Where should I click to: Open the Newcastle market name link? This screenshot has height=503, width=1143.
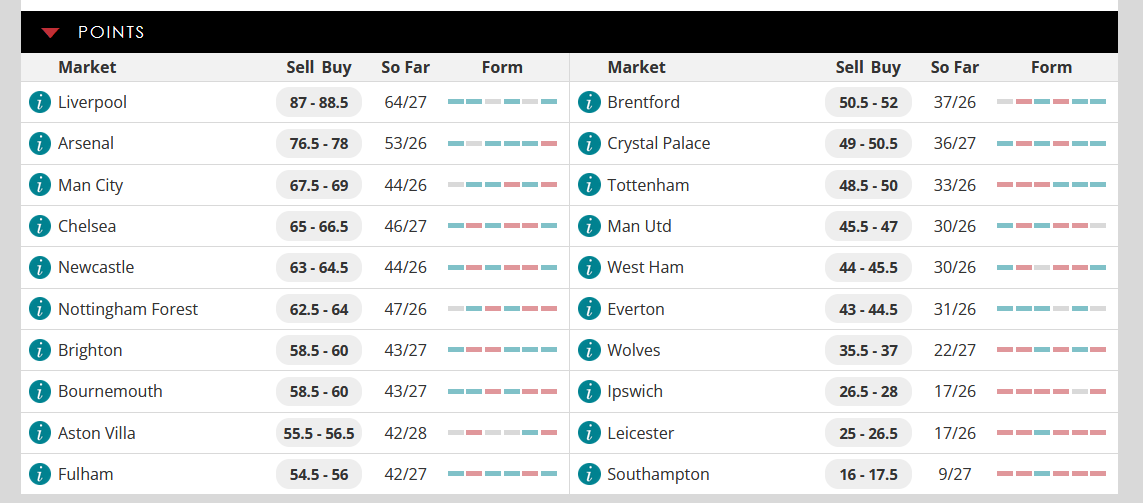(x=96, y=268)
